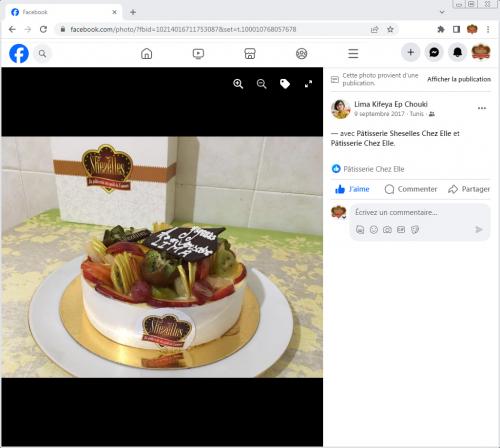
Task: Open sticker picker in comment box
Action: [x=415, y=230]
